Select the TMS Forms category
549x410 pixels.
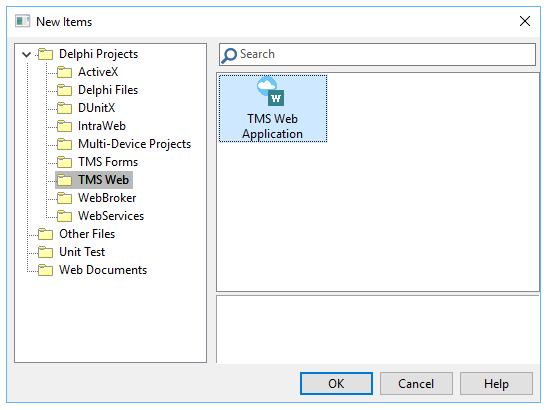pyautogui.click(x=108, y=162)
